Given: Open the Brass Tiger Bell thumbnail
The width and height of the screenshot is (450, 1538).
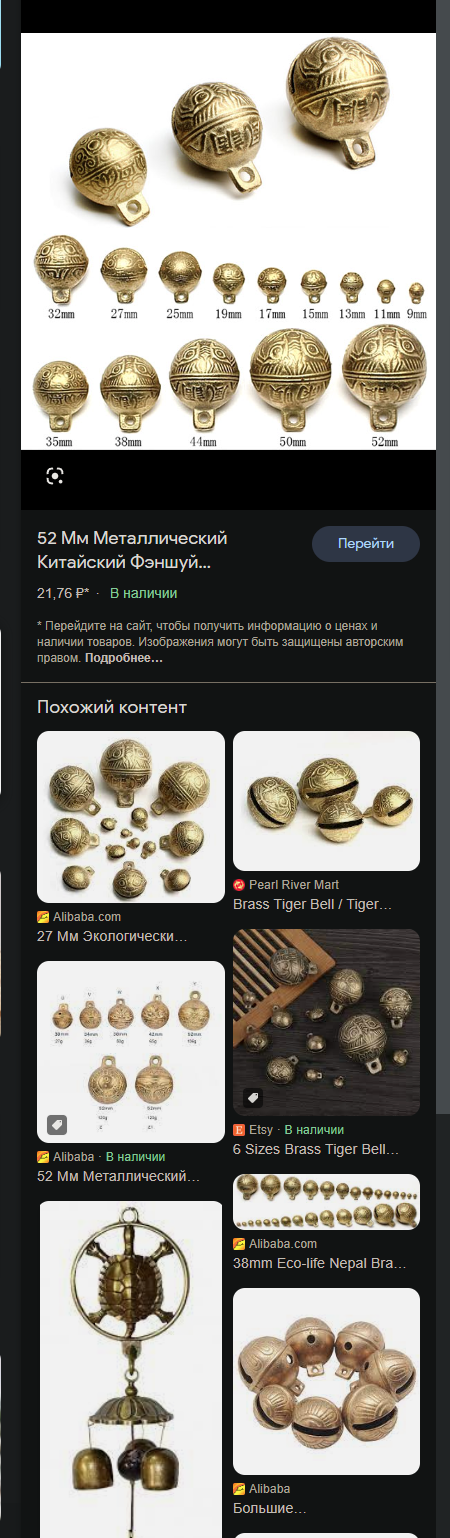Looking at the screenshot, I should tap(326, 801).
